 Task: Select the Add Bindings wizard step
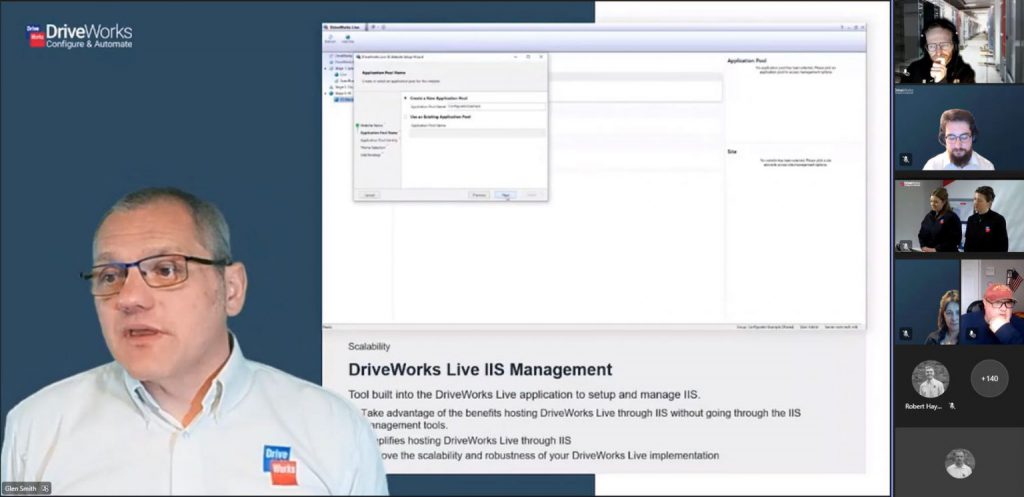pos(370,155)
